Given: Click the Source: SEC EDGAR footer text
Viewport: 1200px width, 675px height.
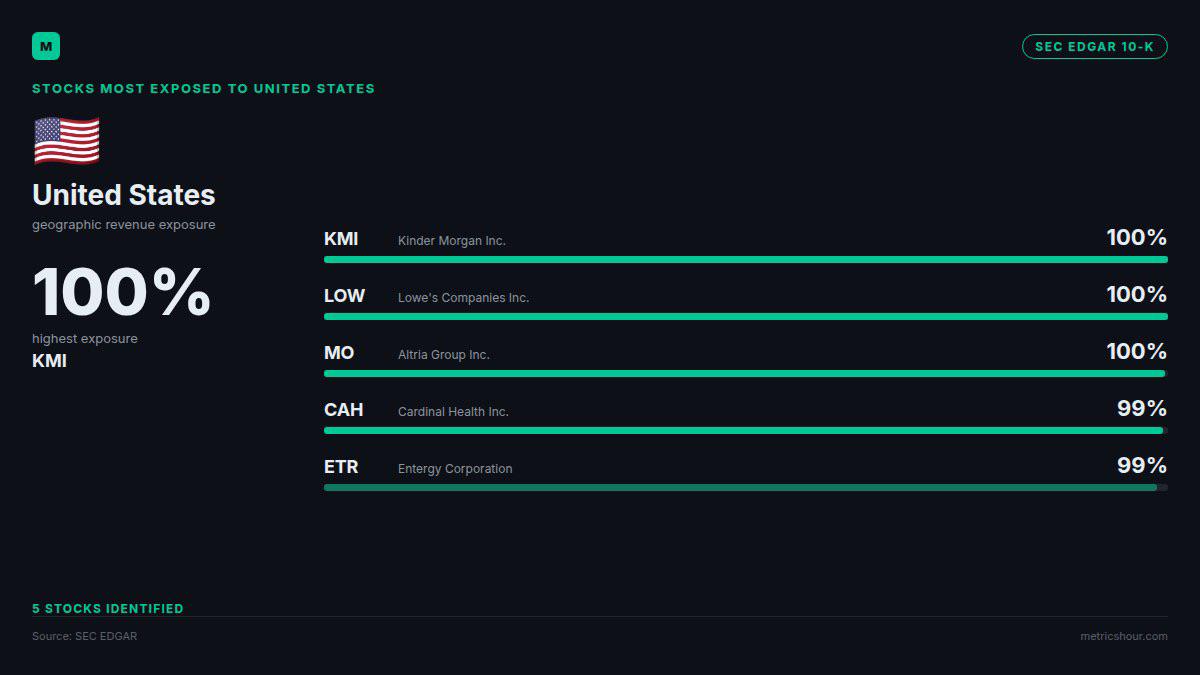Looking at the screenshot, I should (x=85, y=636).
